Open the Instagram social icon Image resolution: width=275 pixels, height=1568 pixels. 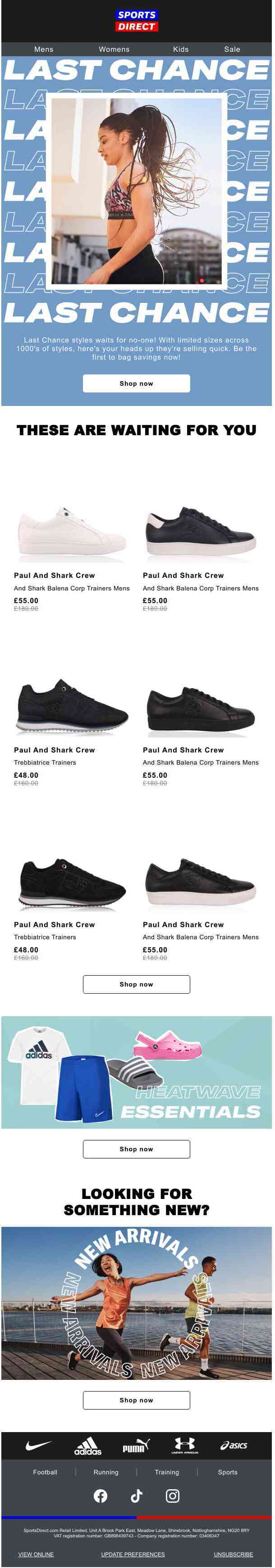coord(173,1496)
